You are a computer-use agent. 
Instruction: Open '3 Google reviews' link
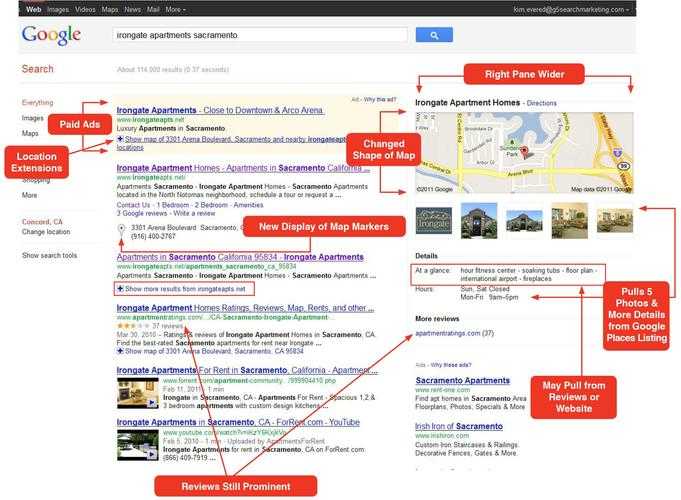pyautogui.click(x=142, y=213)
